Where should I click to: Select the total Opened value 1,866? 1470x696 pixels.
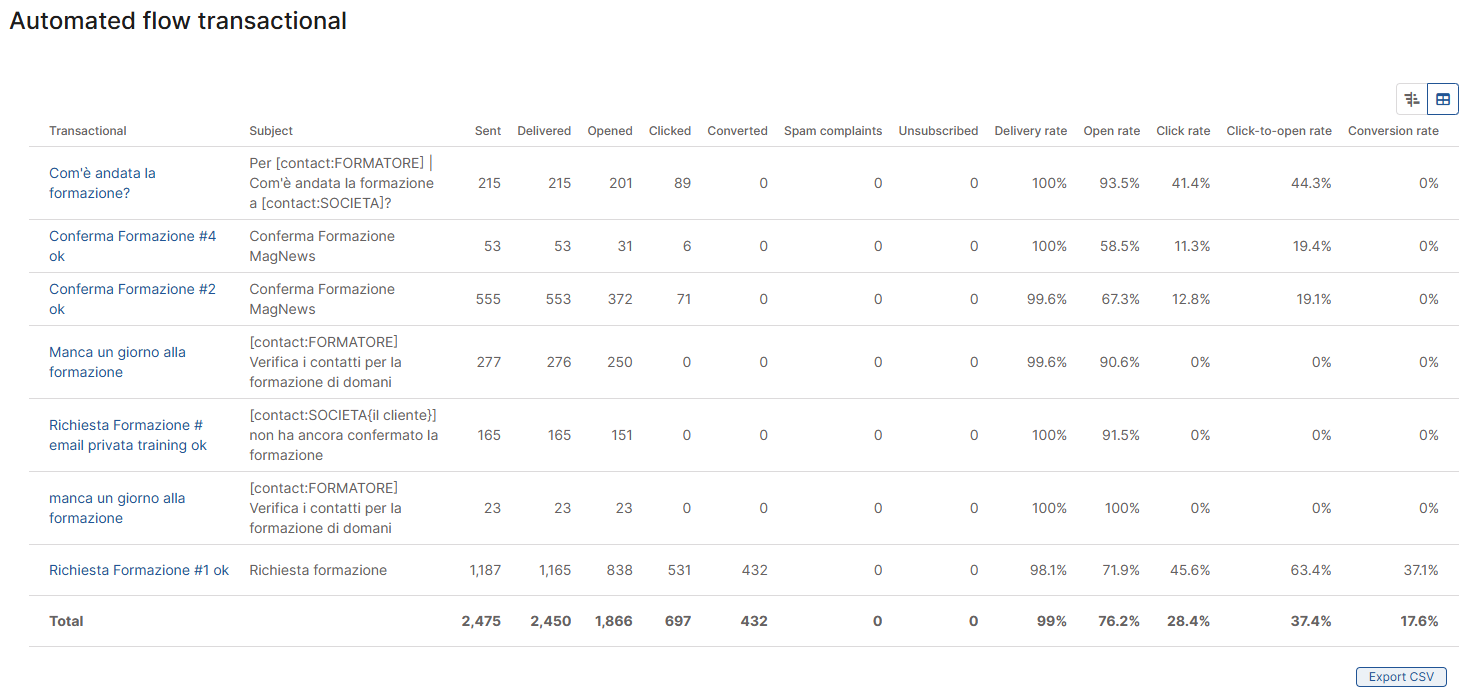point(614,621)
